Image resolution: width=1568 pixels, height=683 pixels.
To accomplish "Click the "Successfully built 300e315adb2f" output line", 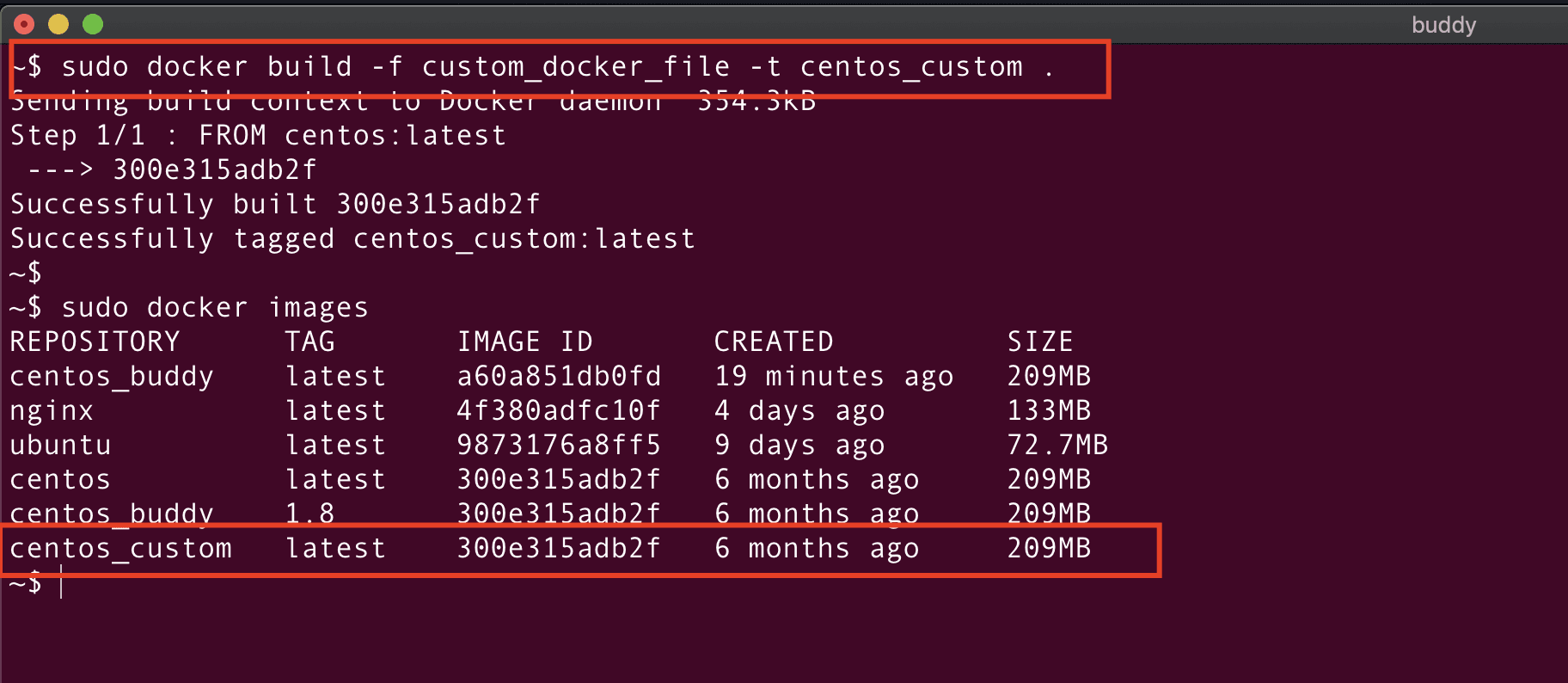I will [x=275, y=205].
